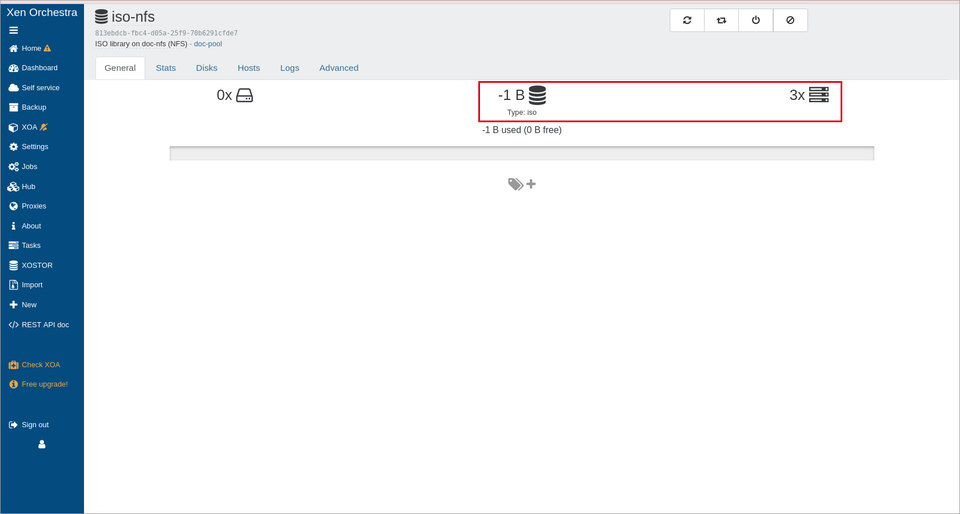This screenshot has width=960, height=514.
Task: Toggle the hamburger menu in sidebar
Action: pos(13,31)
